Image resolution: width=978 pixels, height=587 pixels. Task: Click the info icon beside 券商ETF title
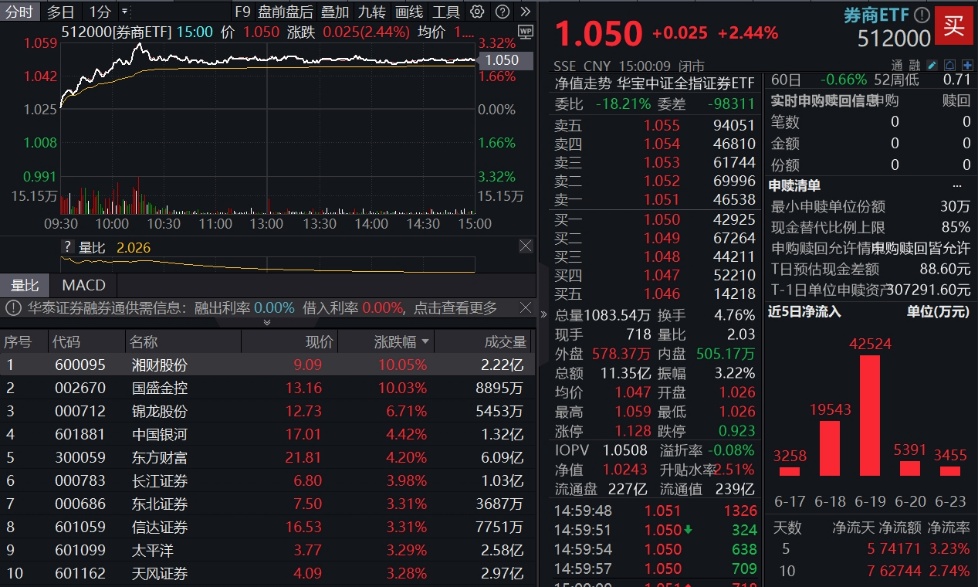921,15
